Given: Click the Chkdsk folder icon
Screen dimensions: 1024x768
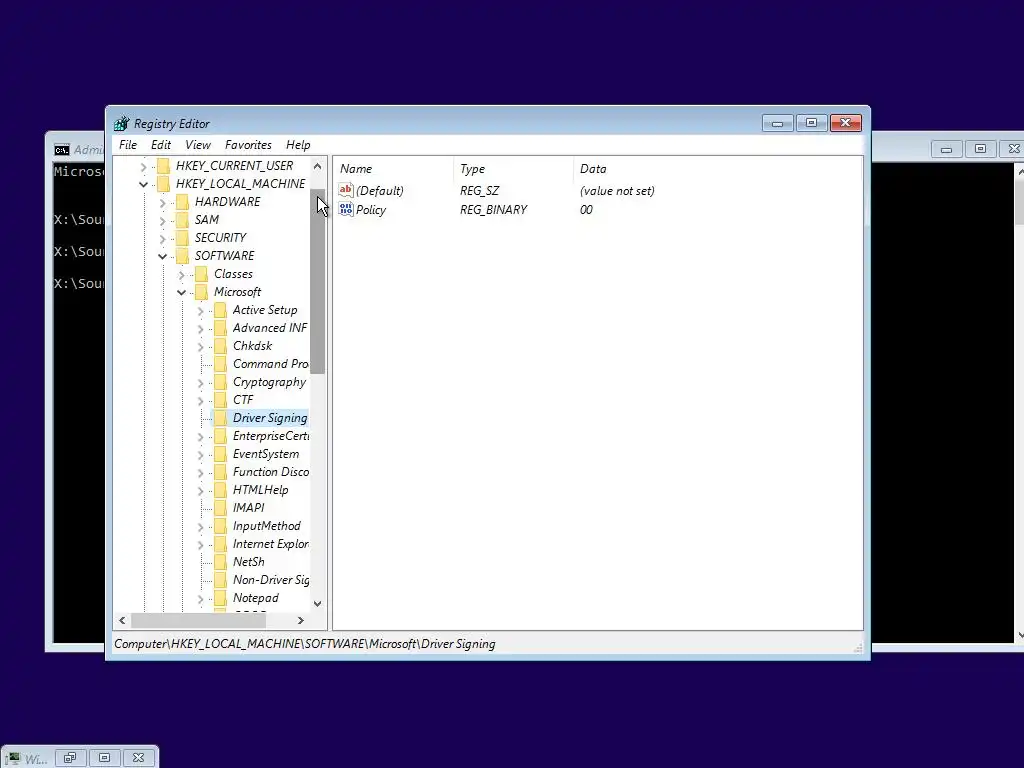Looking at the screenshot, I should coord(221,345).
